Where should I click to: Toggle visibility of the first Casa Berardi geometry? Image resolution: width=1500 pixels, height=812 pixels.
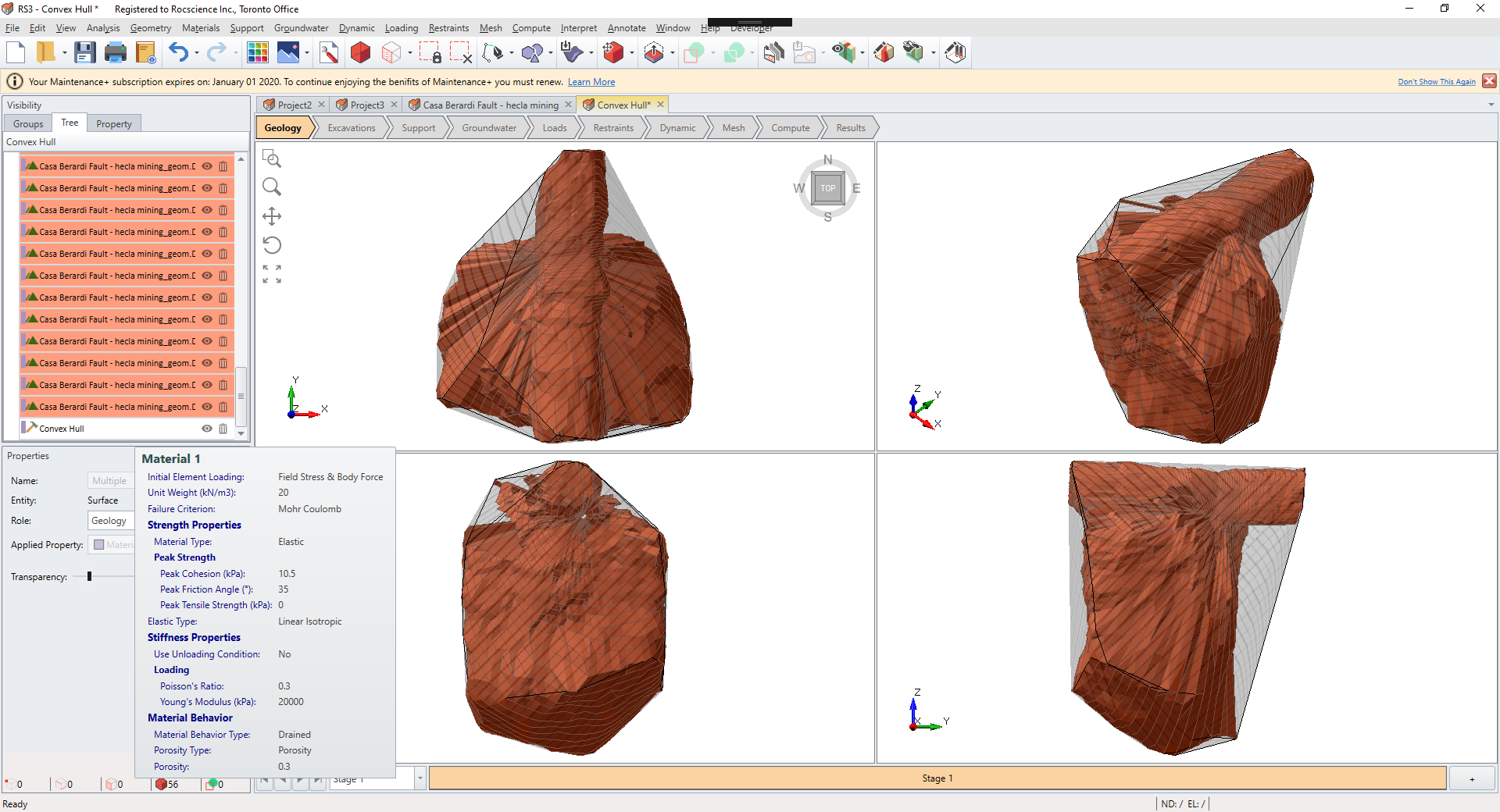coord(206,166)
